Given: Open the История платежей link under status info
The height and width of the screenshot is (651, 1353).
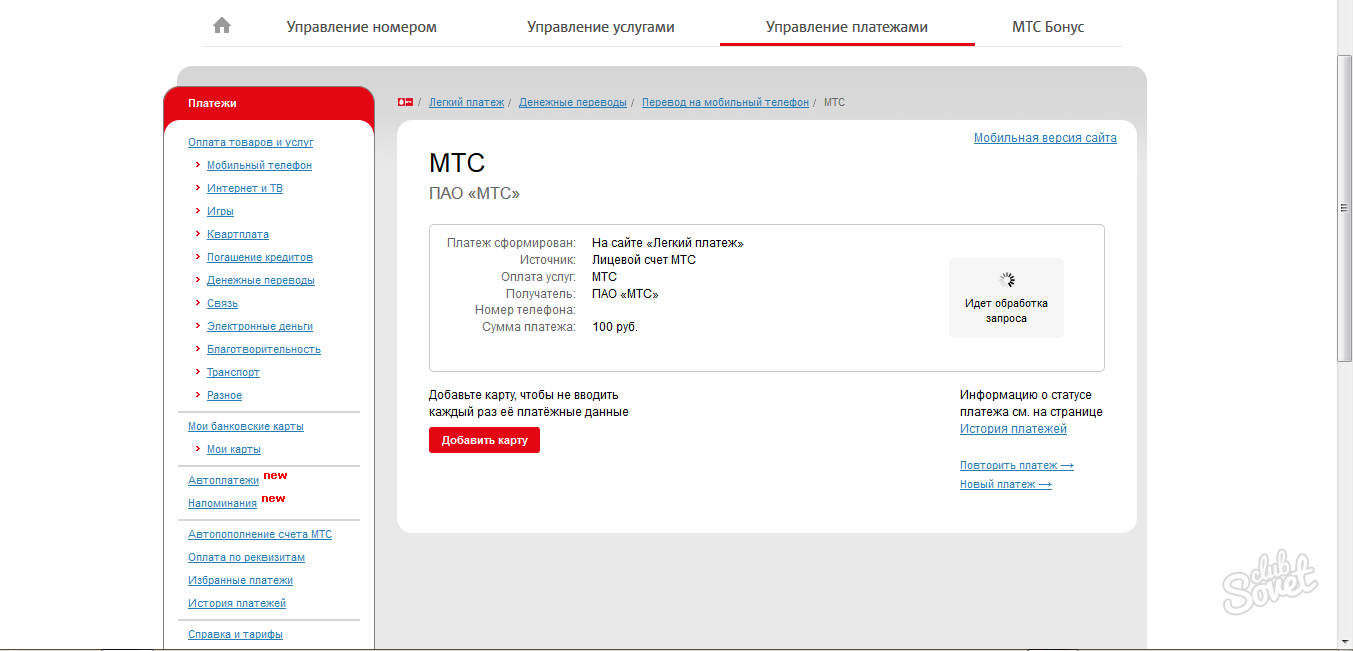Looking at the screenshot, I should click(1013, 429).
